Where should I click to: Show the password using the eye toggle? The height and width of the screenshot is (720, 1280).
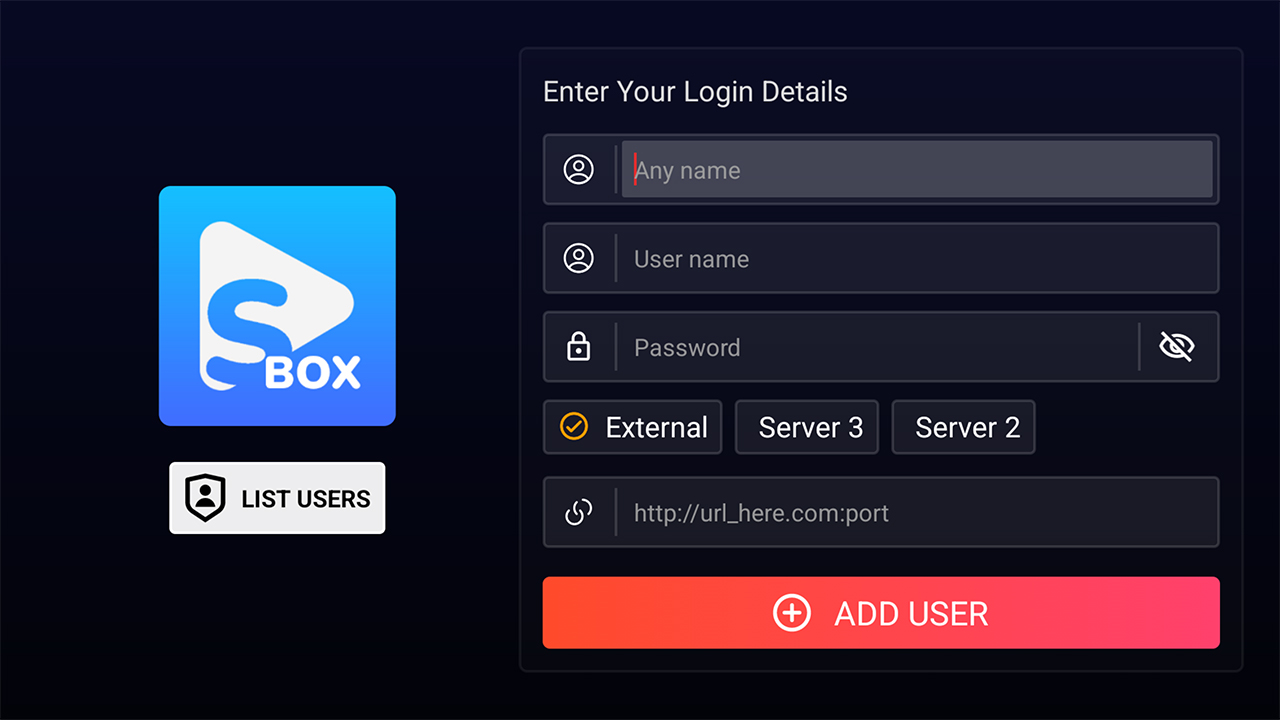(1178, 346)
